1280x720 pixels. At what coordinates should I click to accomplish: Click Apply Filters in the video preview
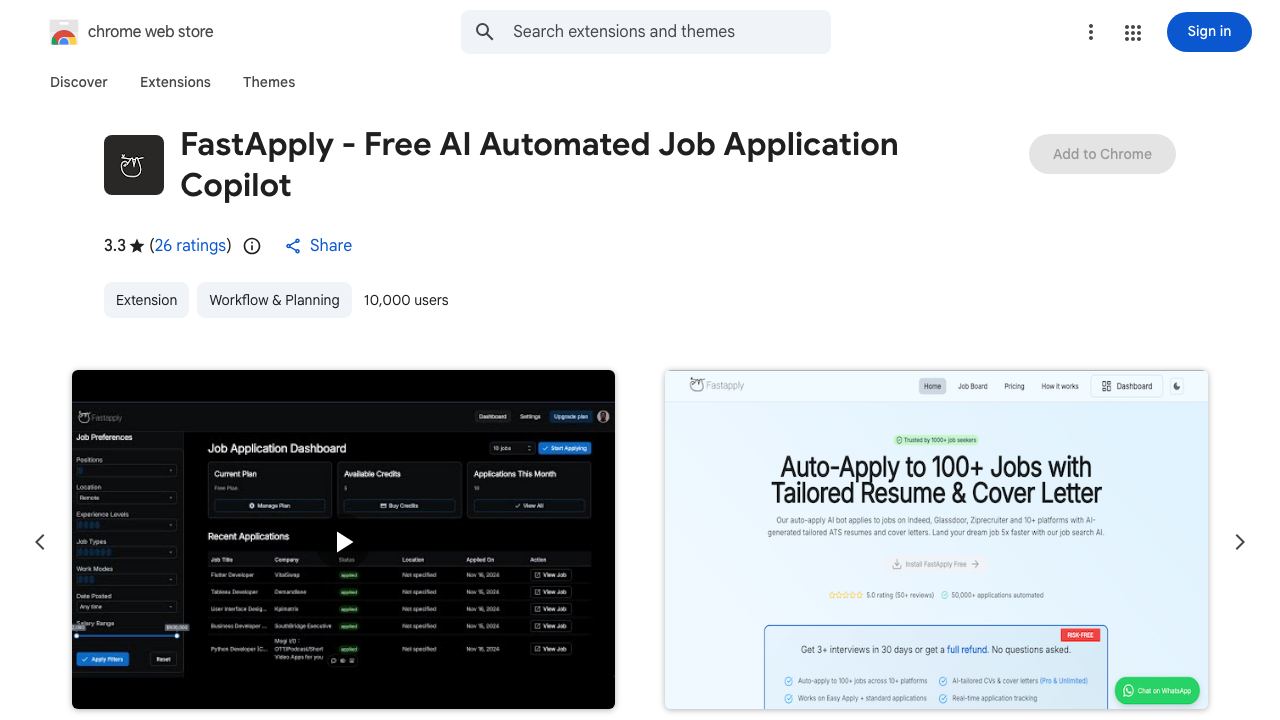(x=103, y=659)
